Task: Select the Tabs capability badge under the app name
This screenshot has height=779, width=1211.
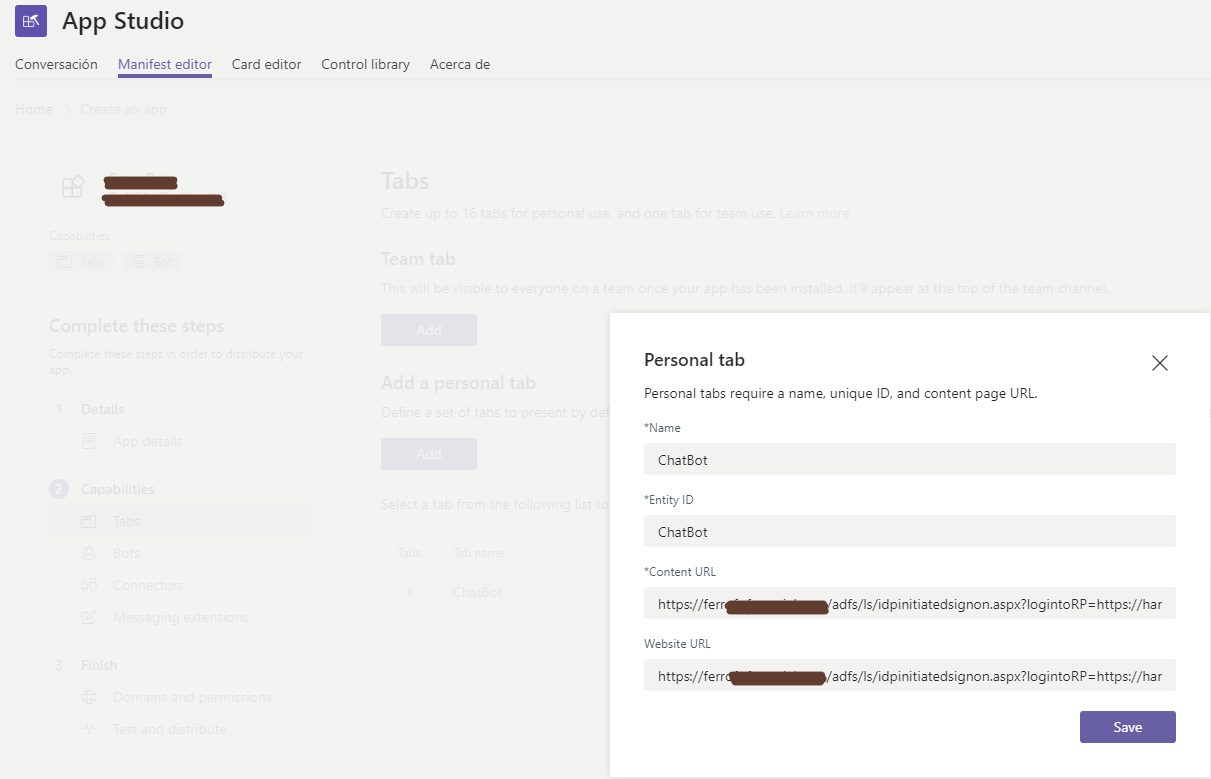Action: click(x=80, y=260)
